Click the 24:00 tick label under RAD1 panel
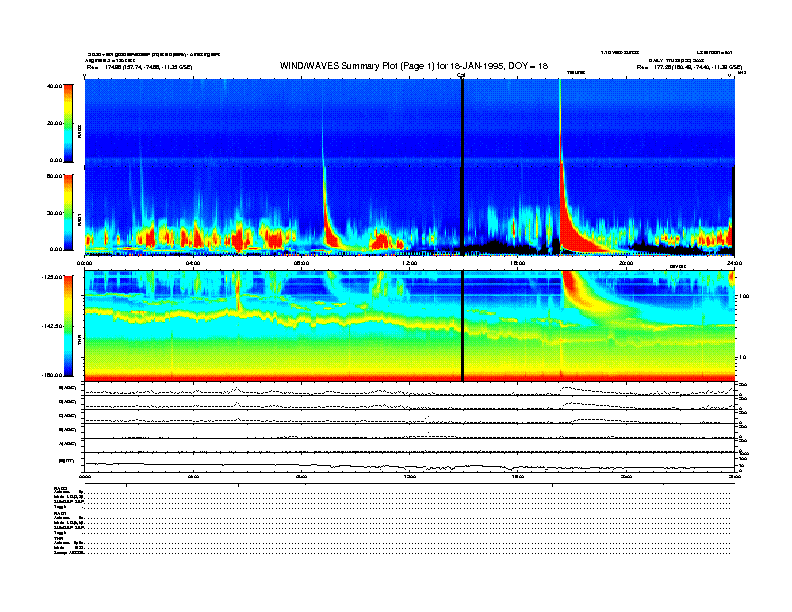 tap(734, 263)
